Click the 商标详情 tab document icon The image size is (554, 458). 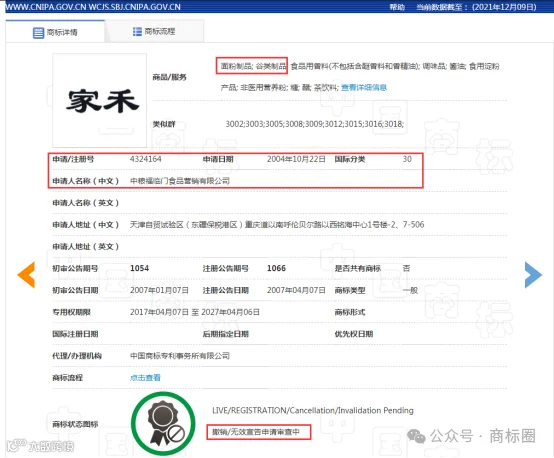click(x=38, y=33)
